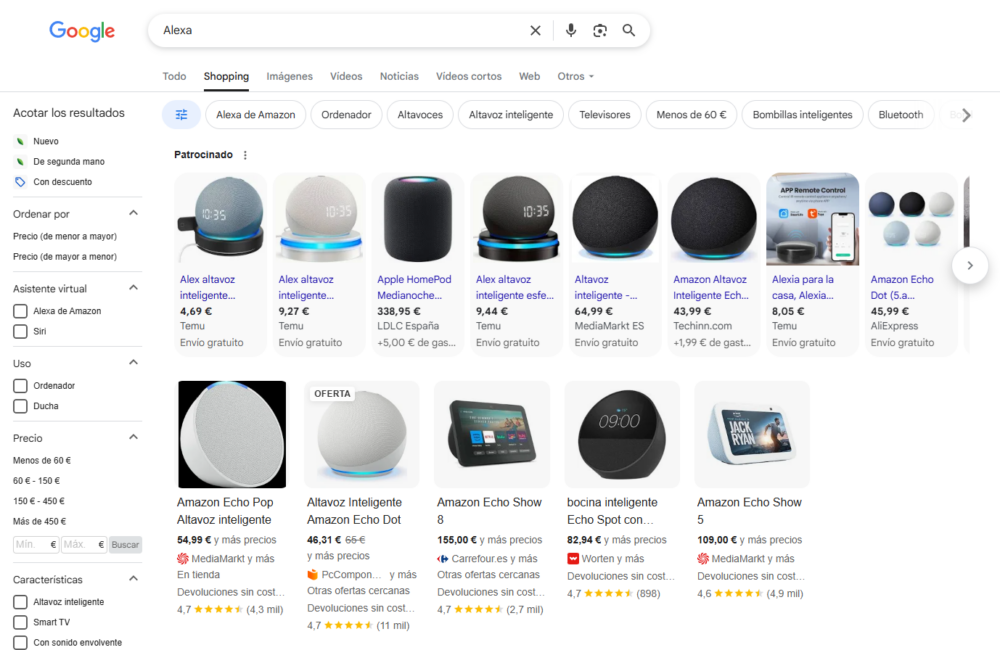Filter price Menos de 60 € in sidebar
The width and height of the screenshot is (1000, 650).
pos(42,461)
